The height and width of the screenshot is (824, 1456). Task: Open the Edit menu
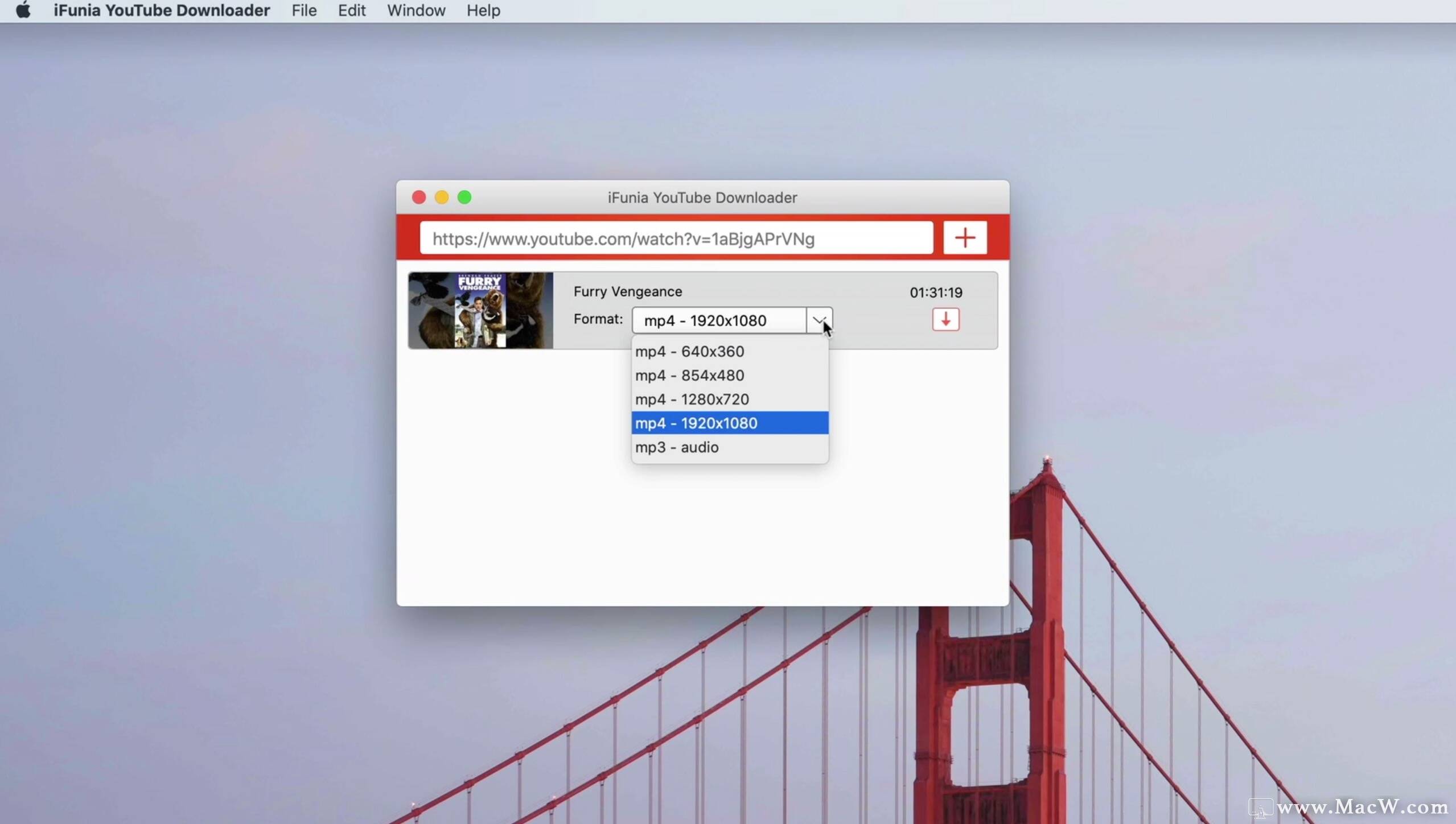coord(351,10)
